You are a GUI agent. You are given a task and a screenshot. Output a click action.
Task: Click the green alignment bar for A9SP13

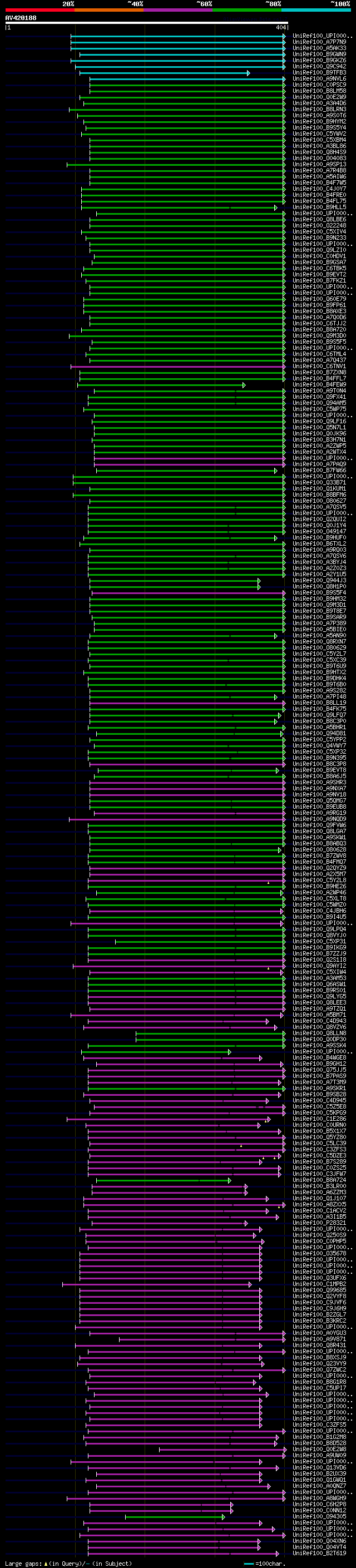pos(176,165)
